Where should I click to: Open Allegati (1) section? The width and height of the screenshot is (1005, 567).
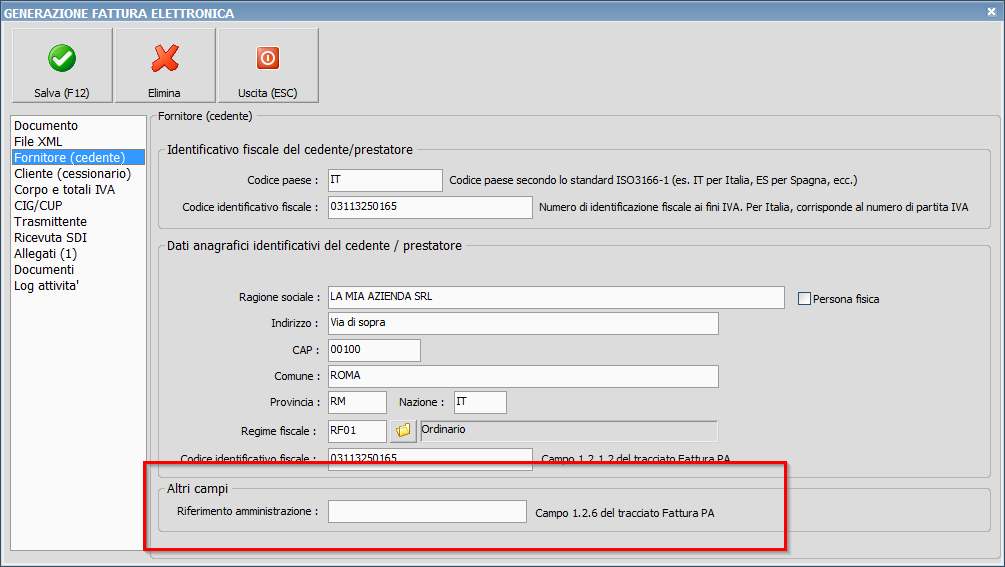(46, 254)
